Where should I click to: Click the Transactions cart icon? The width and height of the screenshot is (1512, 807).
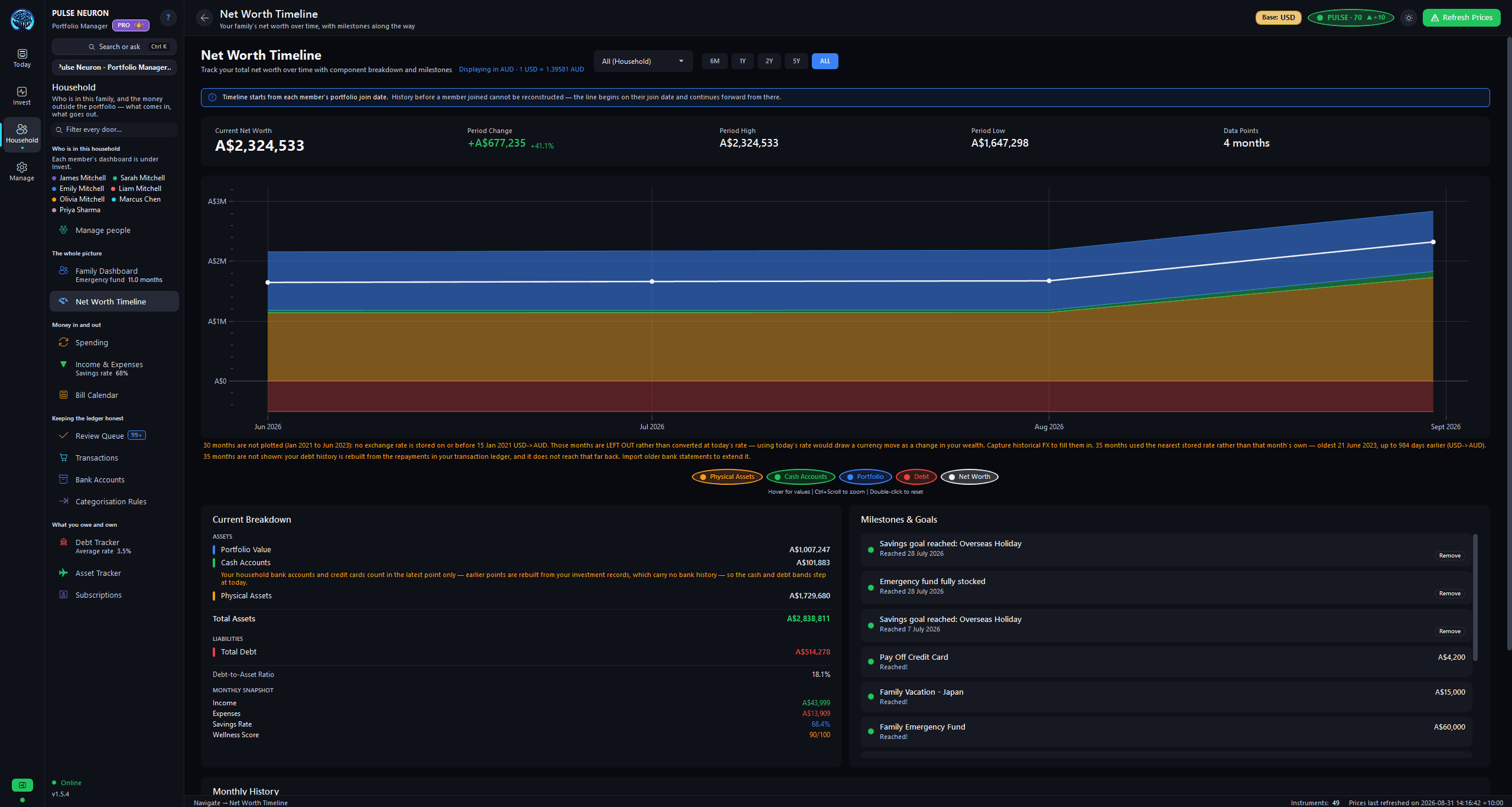63,458
